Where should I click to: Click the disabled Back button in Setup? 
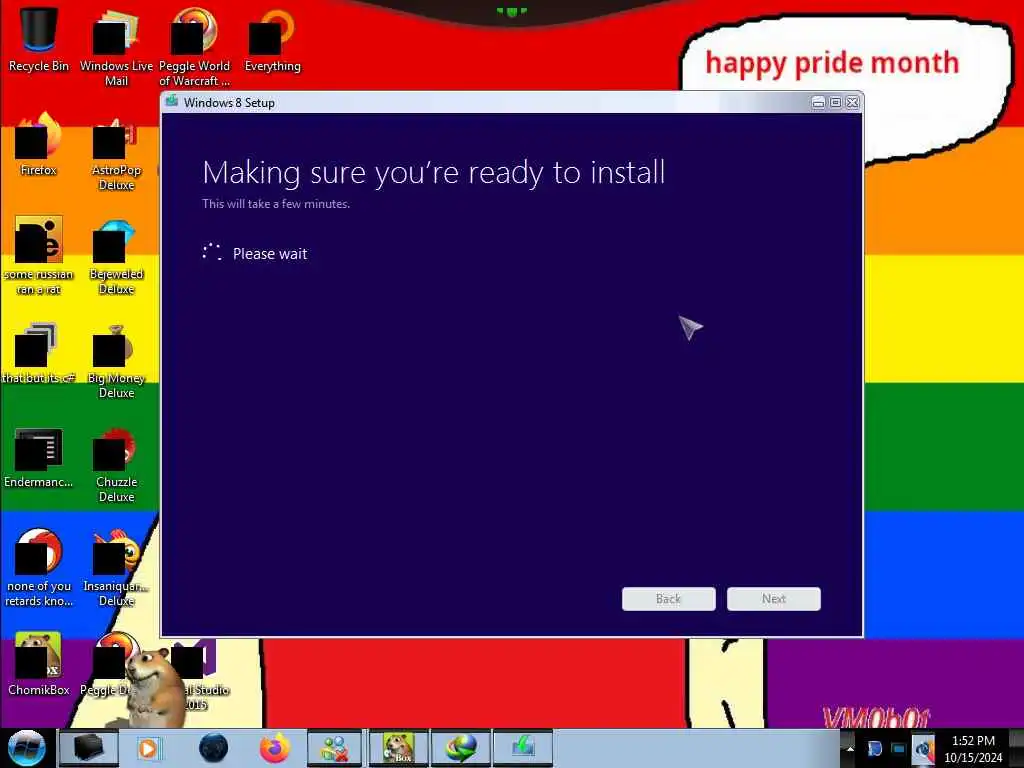point(669,599)
